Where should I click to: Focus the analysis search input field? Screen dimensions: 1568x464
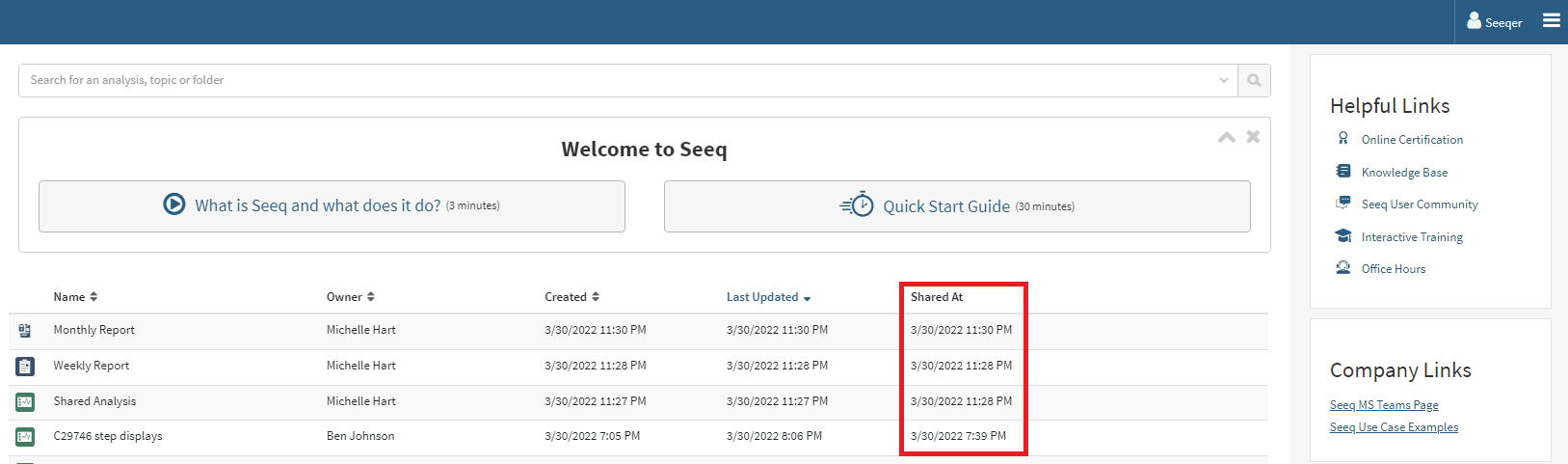pos(617,80)
